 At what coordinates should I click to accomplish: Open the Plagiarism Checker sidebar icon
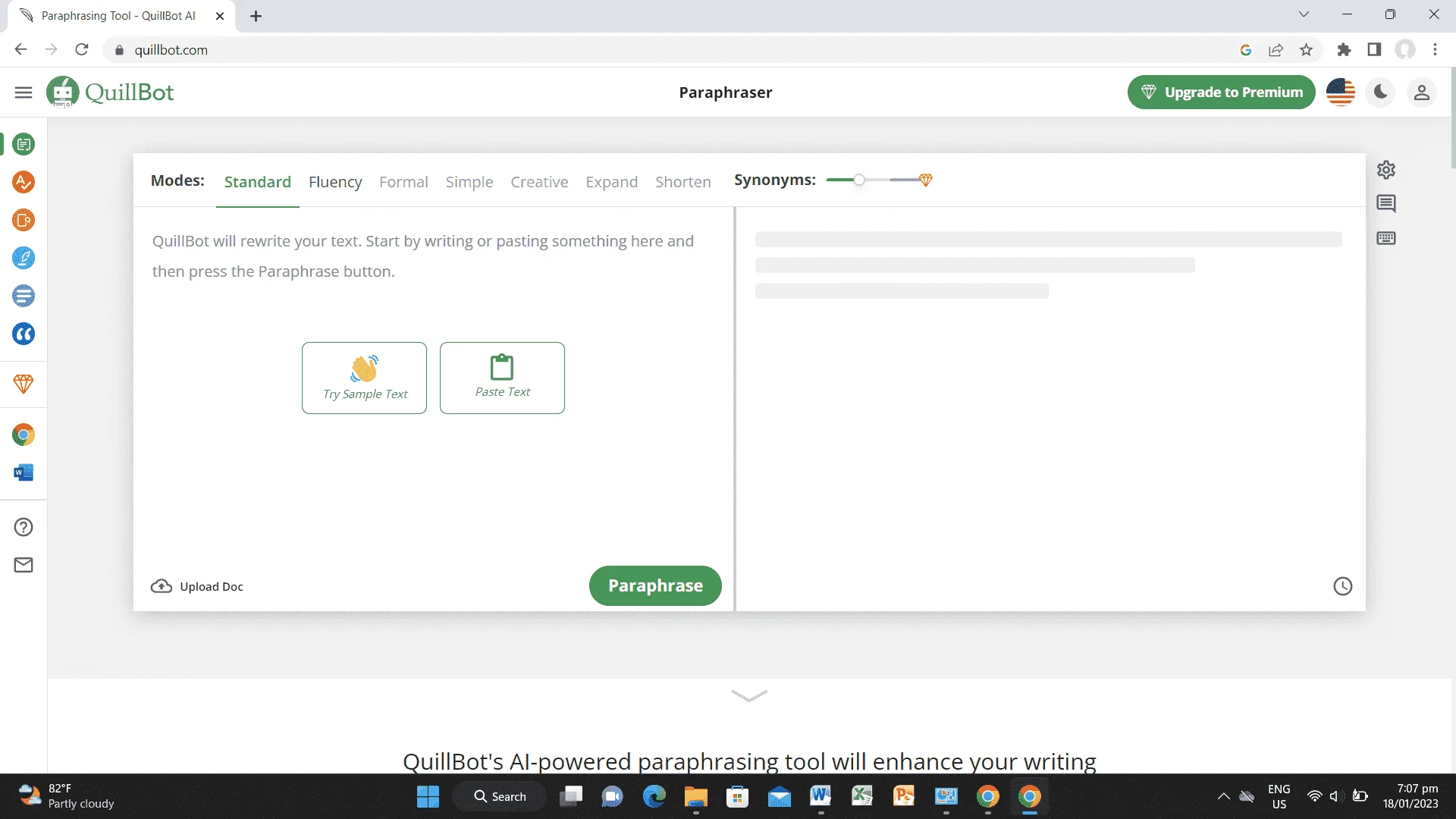coord(24,220)
